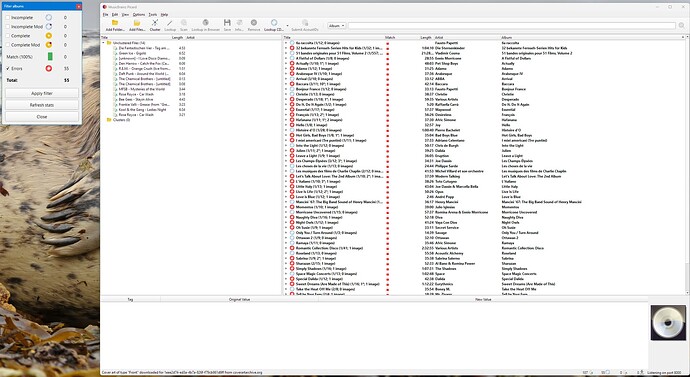This screenshot has height=377, width=690.
Task: Open the View menu
Action: coord(125,15)
